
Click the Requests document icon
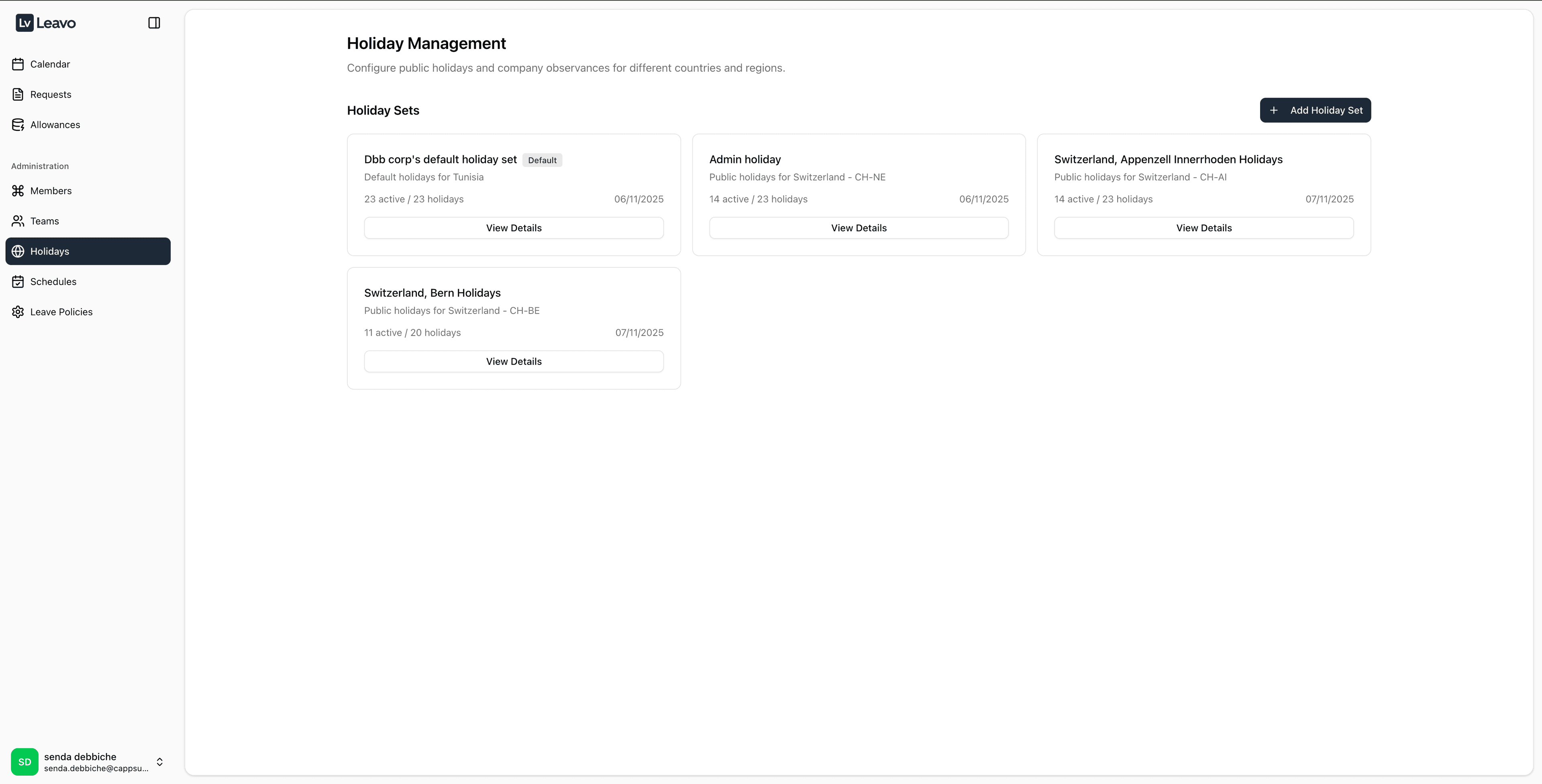(18, 95)
